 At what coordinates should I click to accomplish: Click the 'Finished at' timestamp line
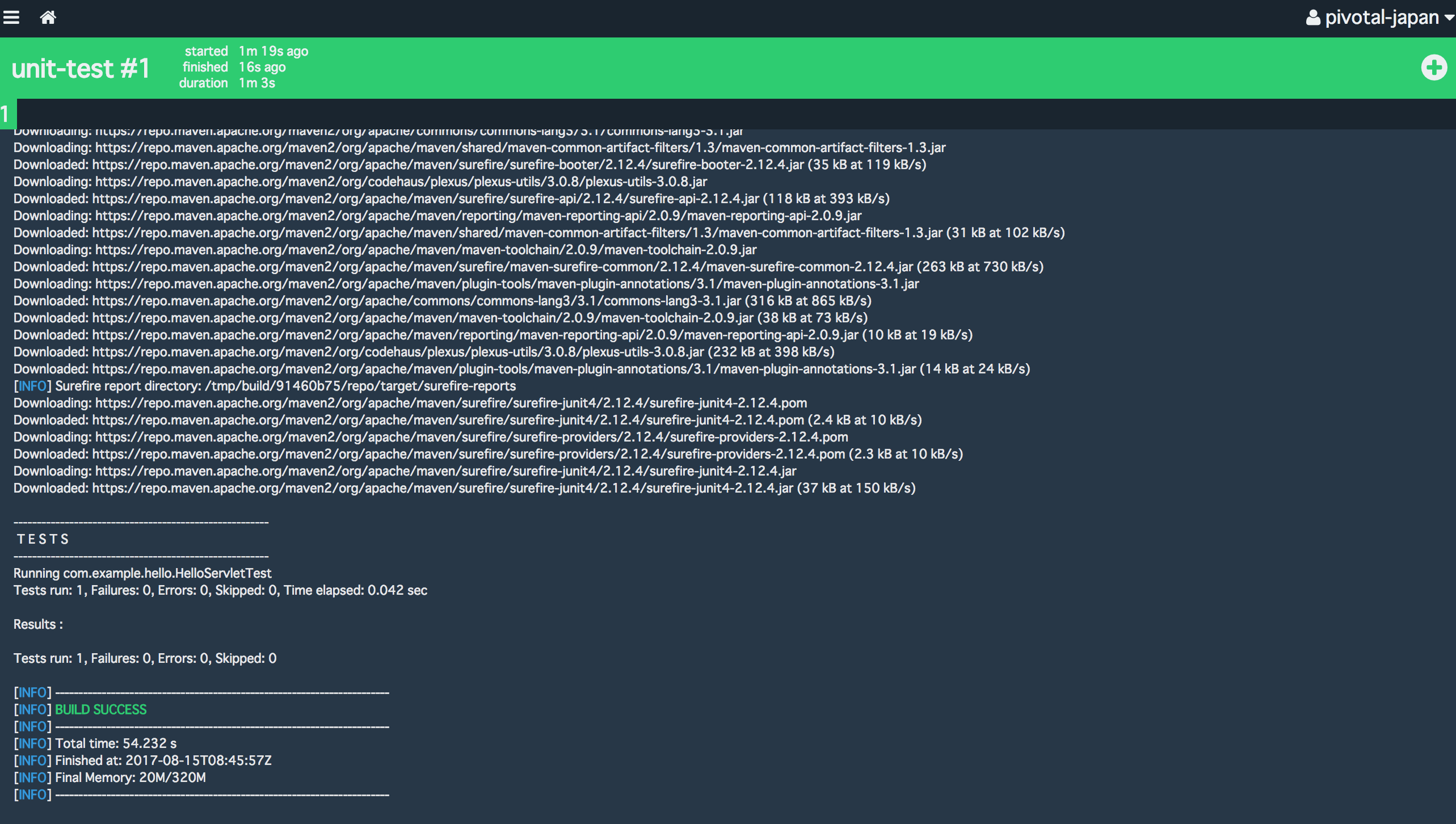tap(163, 760)
